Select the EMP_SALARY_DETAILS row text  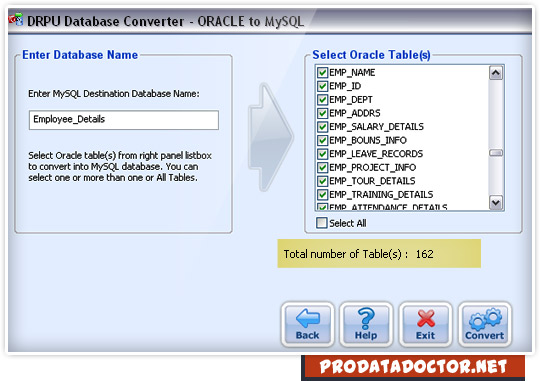[376, 127]
